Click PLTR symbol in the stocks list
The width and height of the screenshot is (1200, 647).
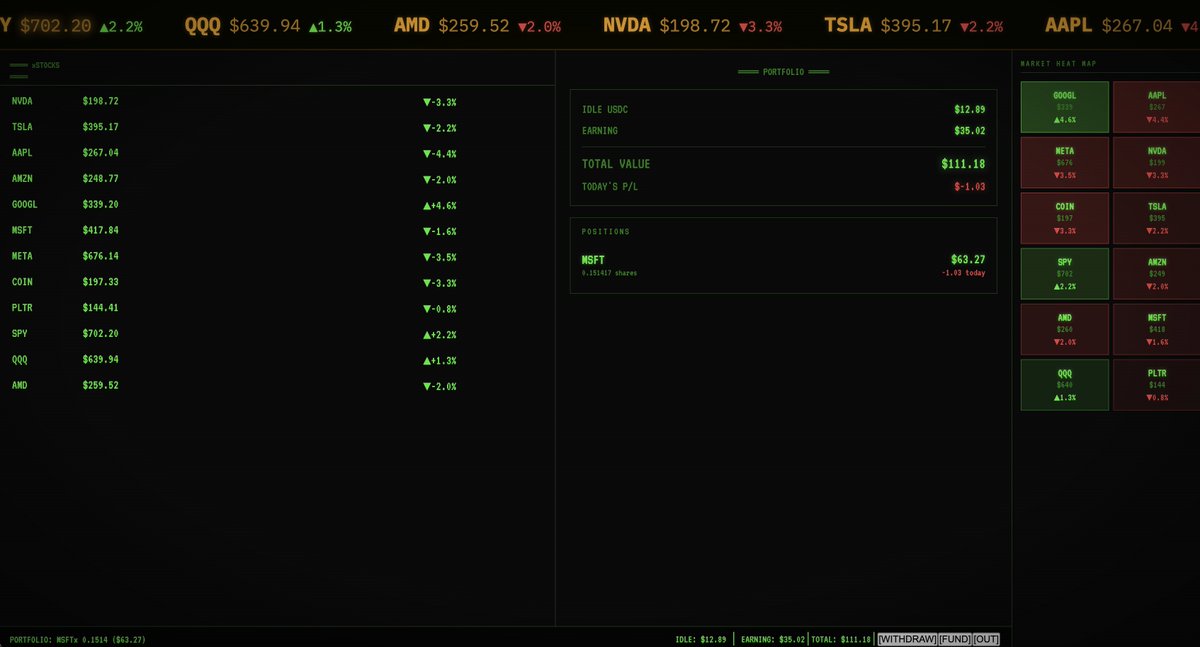22,308
